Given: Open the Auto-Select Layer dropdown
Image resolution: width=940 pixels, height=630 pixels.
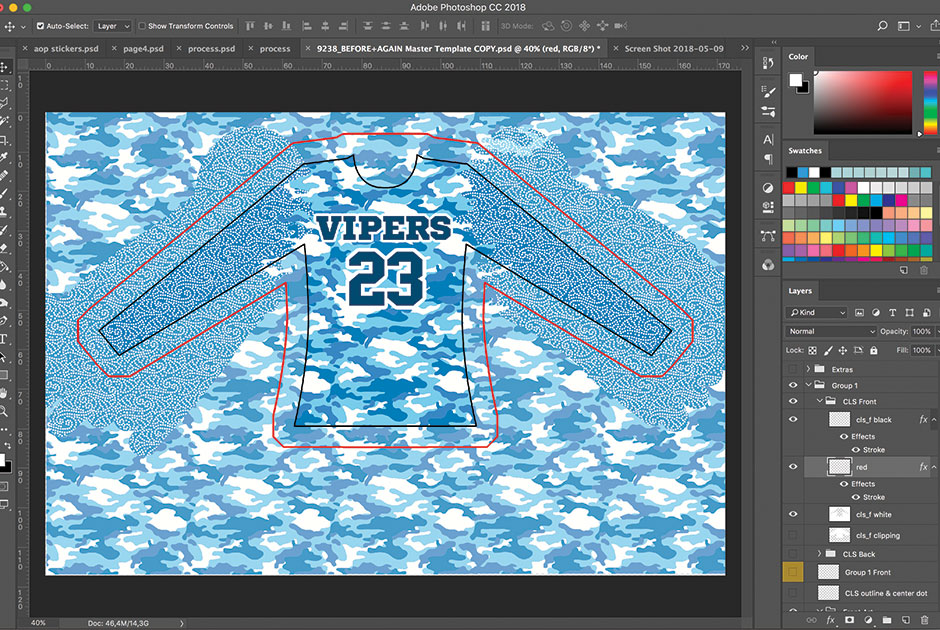Looking at the screenshot, I should (x=112, y=26).
